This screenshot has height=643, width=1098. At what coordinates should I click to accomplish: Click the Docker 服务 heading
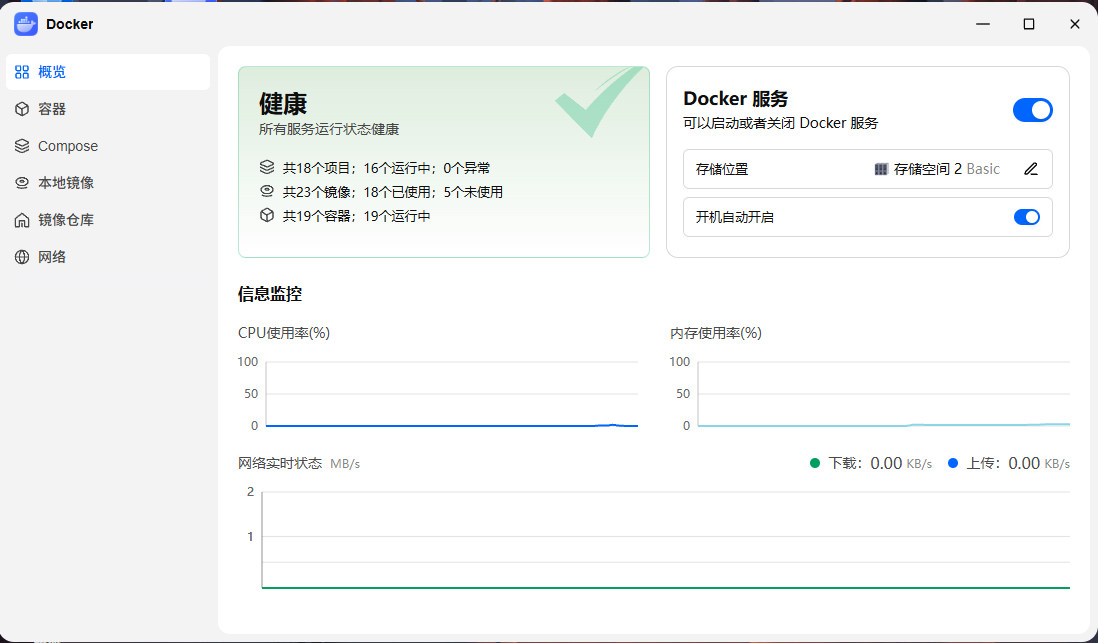[x=736, y=99]
